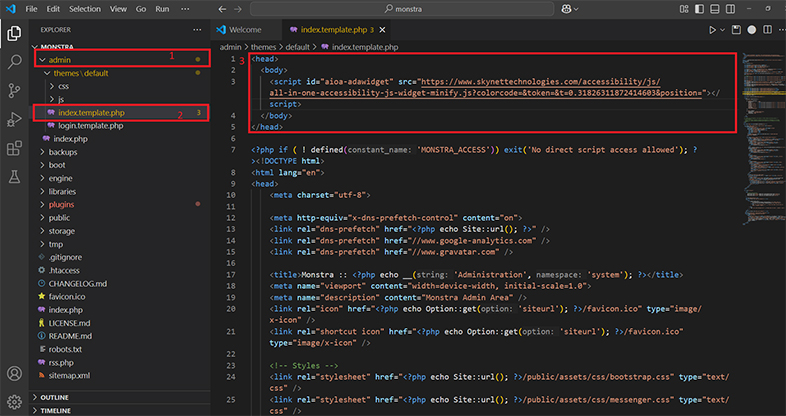The height and width of the screenshot is (416, 786).
Task: Open the .htaccess file
Action: (64, 270)
